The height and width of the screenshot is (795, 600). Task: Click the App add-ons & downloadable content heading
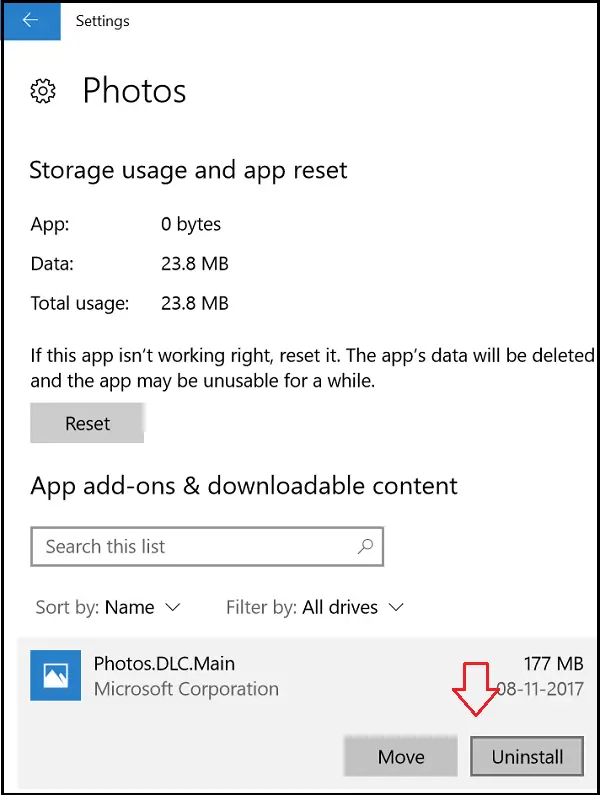244,485
